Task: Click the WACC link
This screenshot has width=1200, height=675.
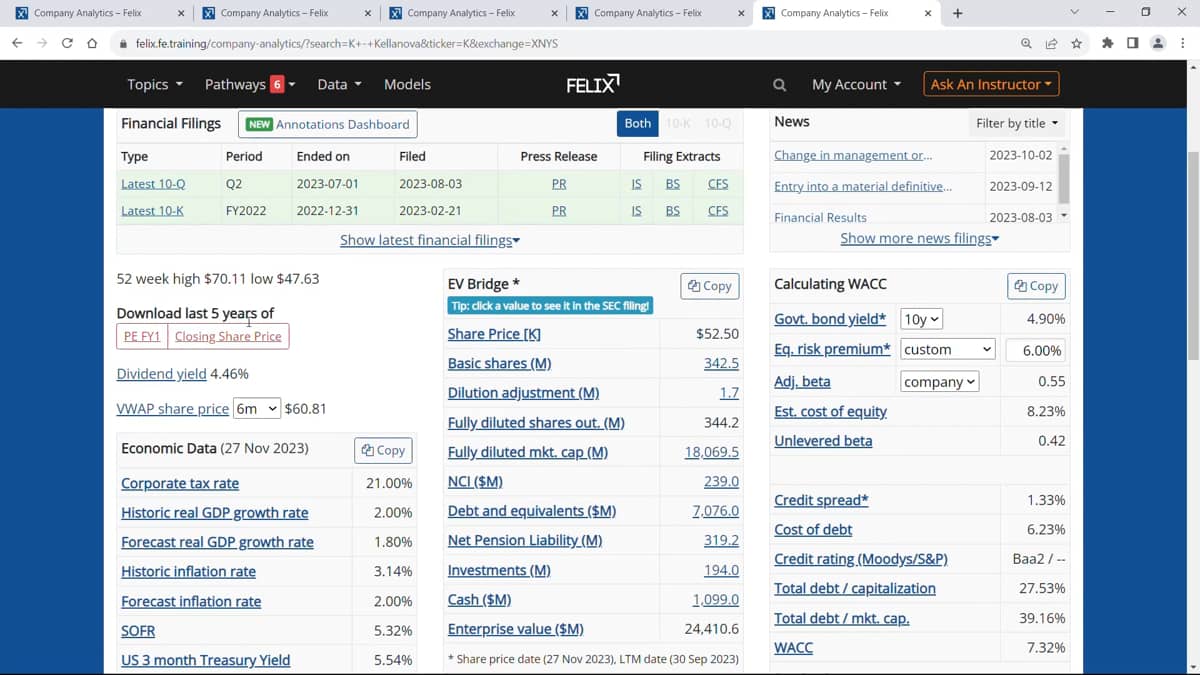Action: click(x=793, y=648)
